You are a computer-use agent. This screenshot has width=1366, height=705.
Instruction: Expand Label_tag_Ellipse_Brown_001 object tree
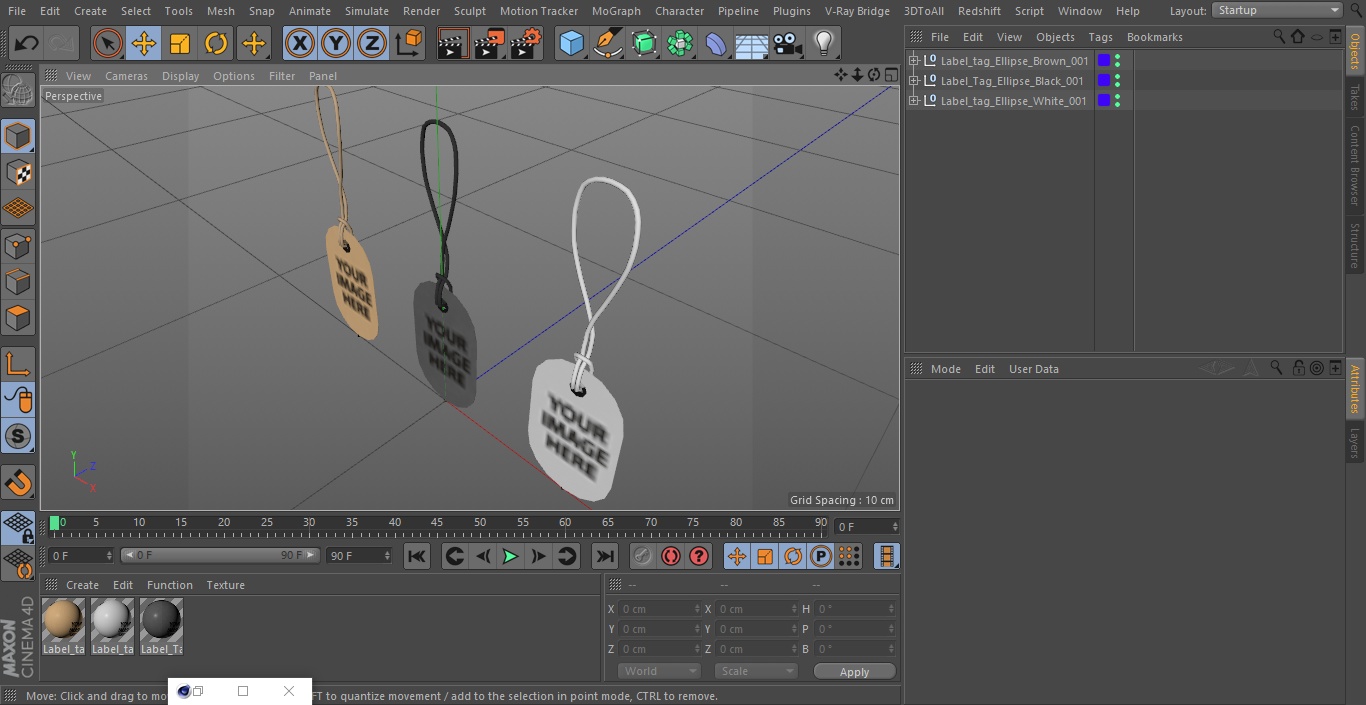click(913, 61)
